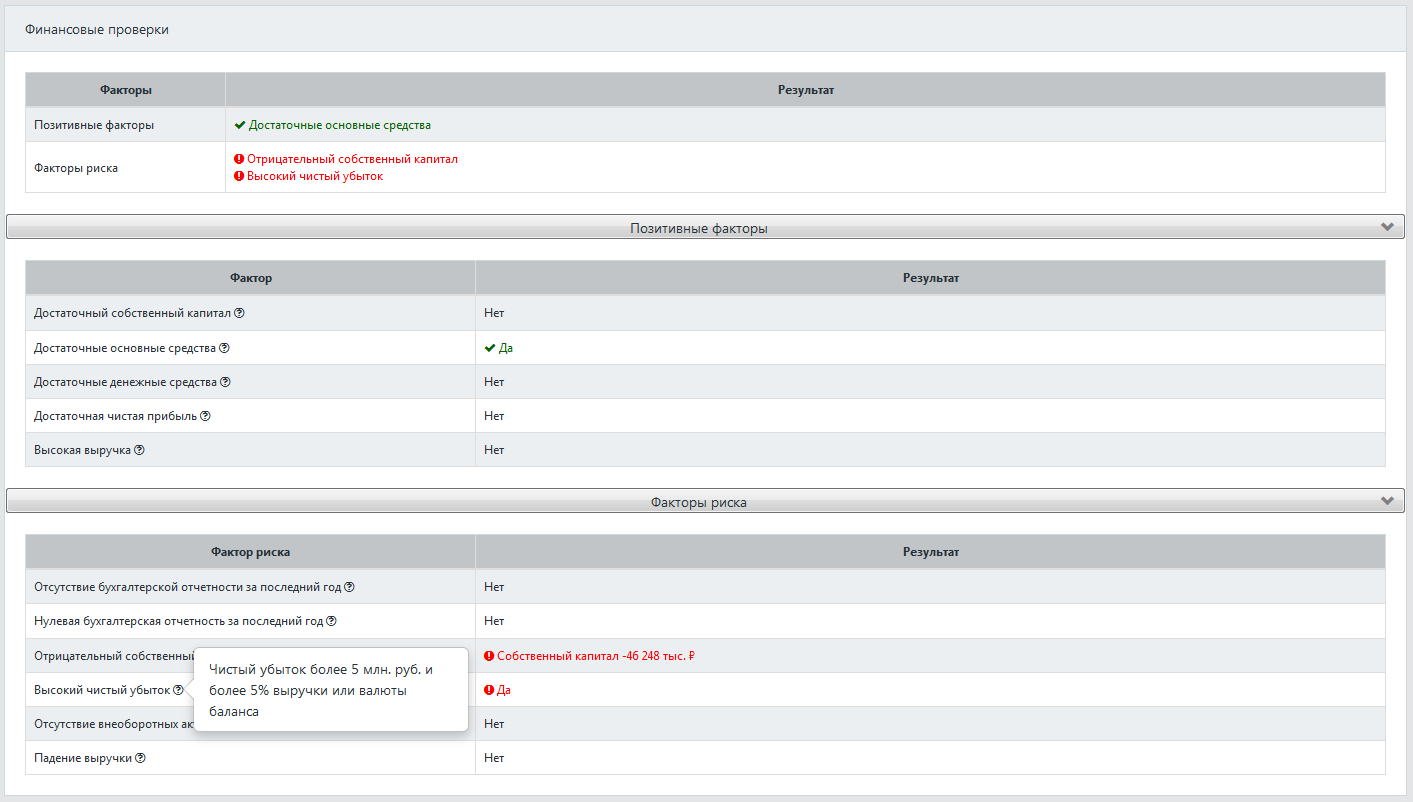Click question icon for Достаточные денежные средства
The image size is (1413, 802).
coord(225,382)
